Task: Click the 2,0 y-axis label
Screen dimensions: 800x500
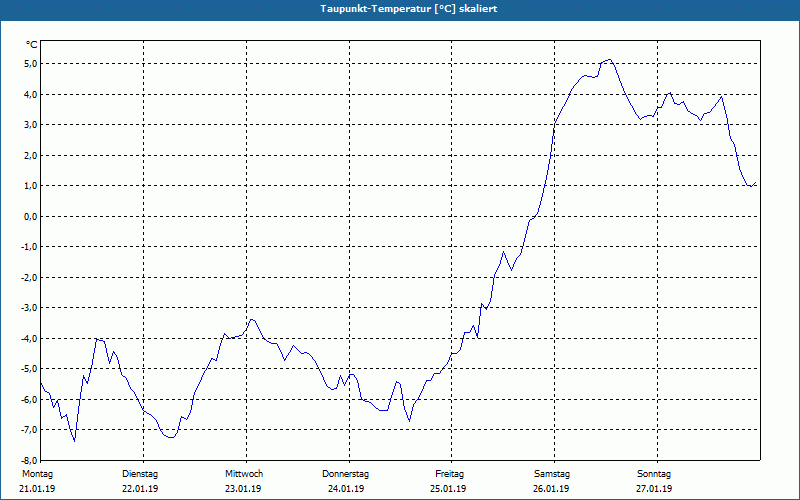Action: (x=29, y=155)
